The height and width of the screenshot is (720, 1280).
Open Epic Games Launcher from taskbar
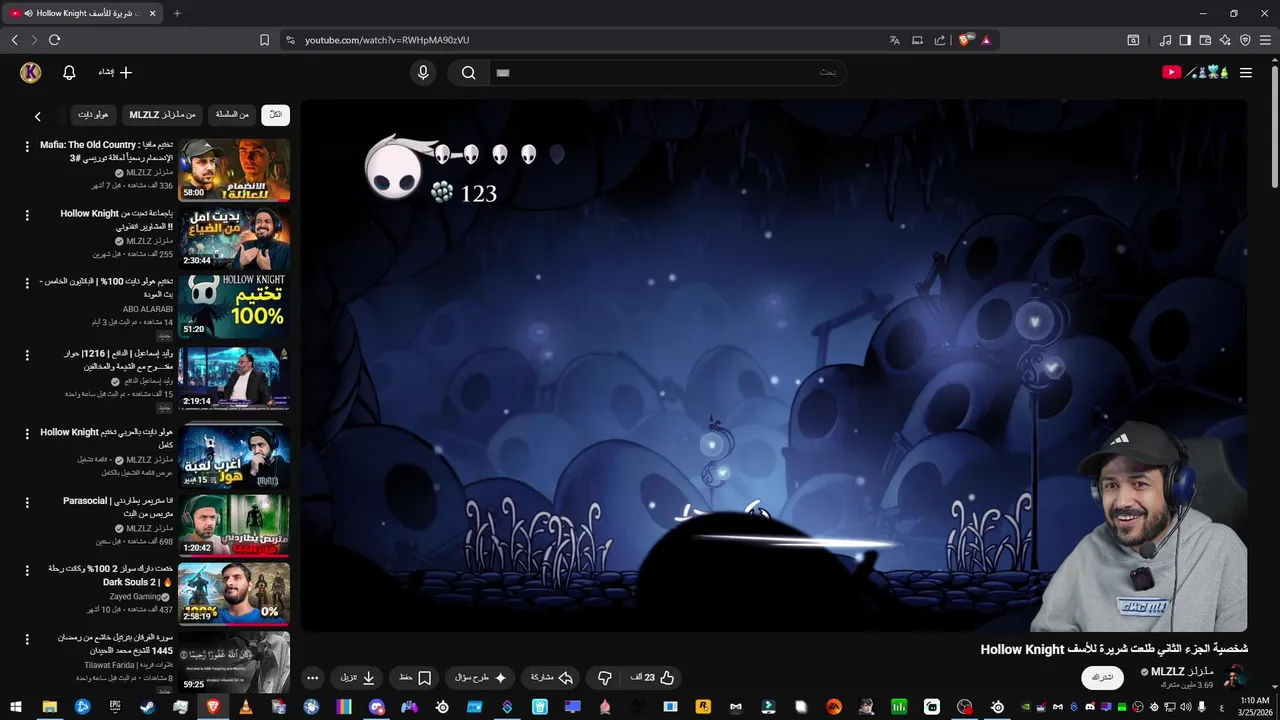tap(115, 706)
